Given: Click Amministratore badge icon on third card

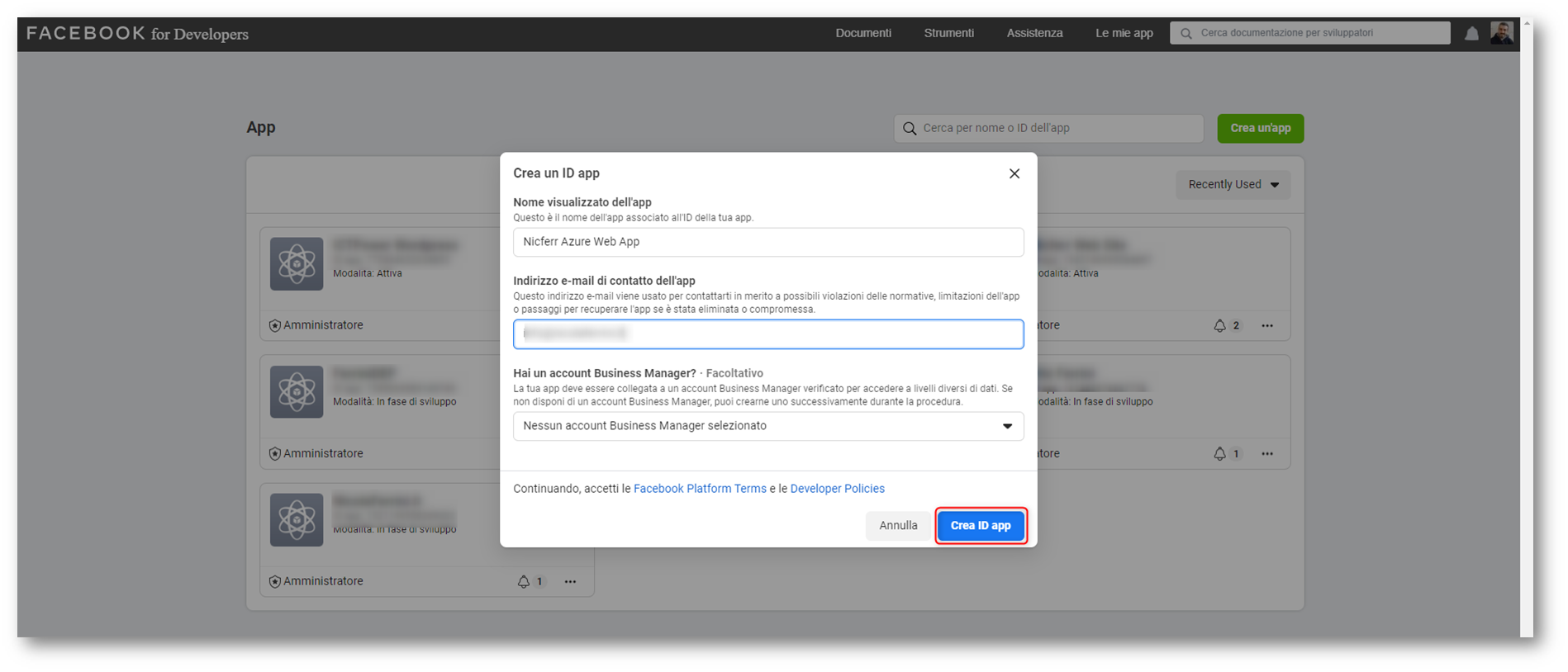Looking at the screenshot, I should click(275, 582).
